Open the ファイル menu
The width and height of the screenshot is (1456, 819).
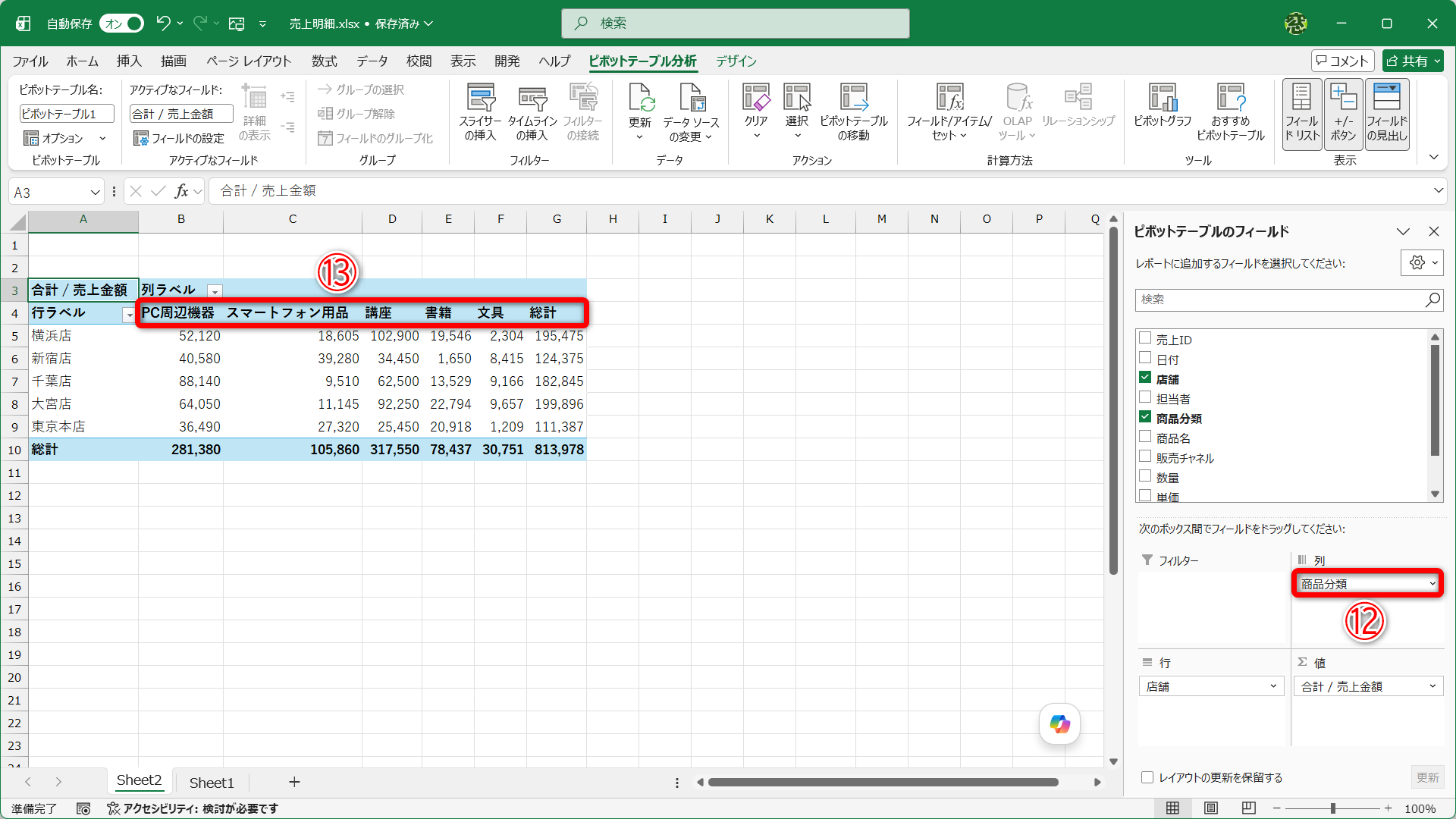point(30,61)
